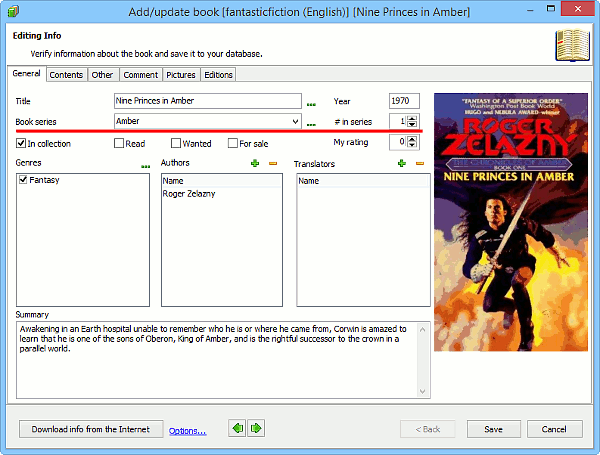Image resolution: width=600 pixels, height=455 pixels.
Task: Switch to the Comment tab
Action: pos(140,75)
